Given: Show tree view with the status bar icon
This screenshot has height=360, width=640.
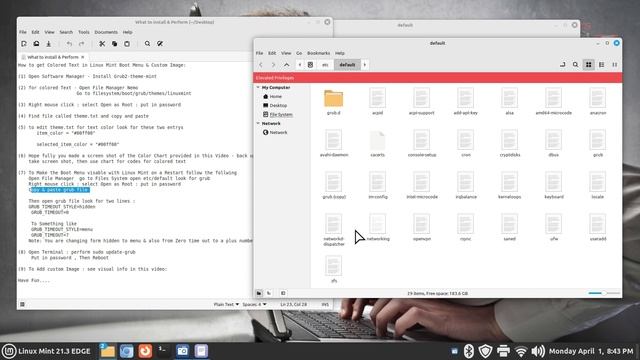Looking at the screenshot, I should [x=269, y=293].
